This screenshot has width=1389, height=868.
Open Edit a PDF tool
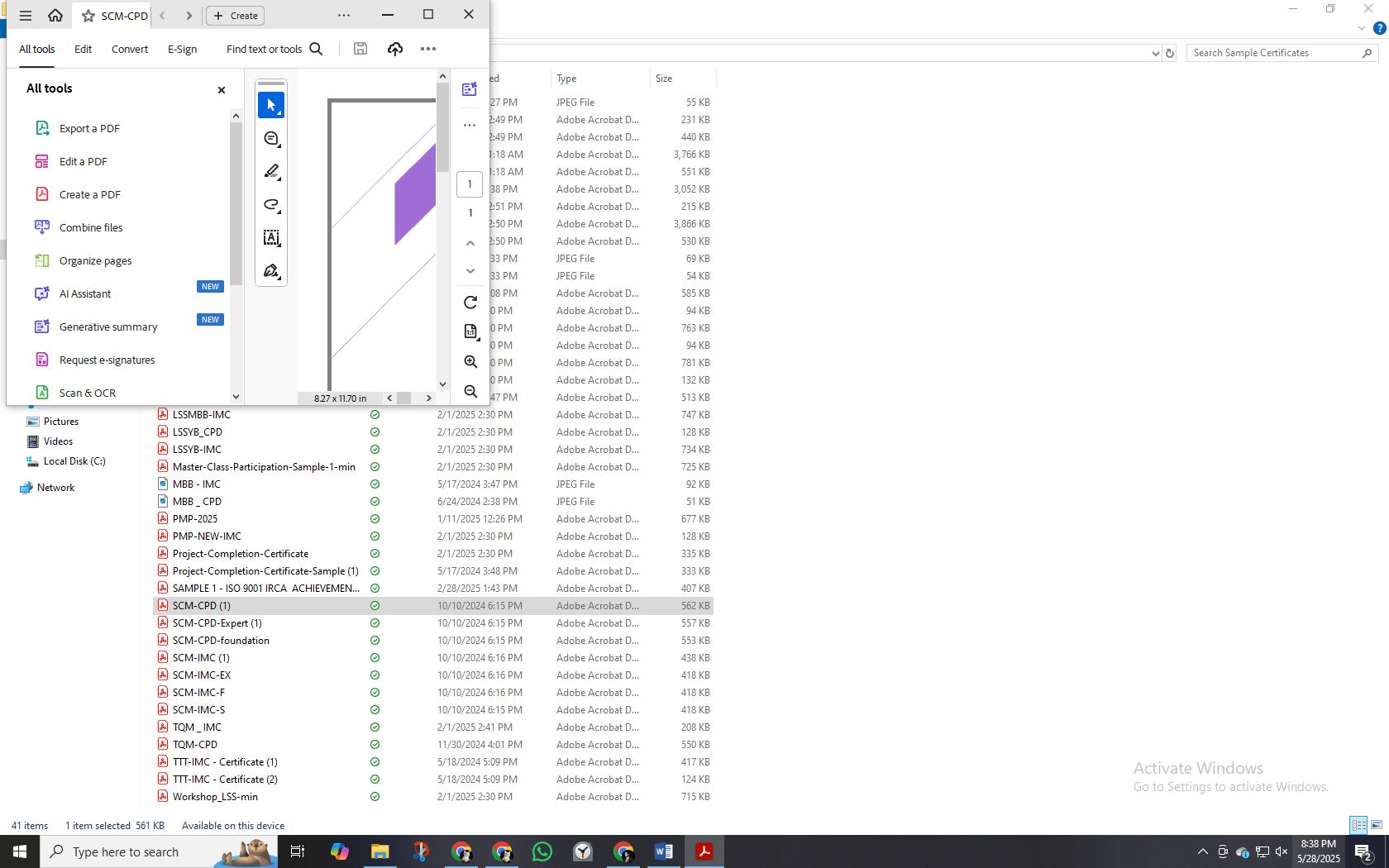click(83, 161)
